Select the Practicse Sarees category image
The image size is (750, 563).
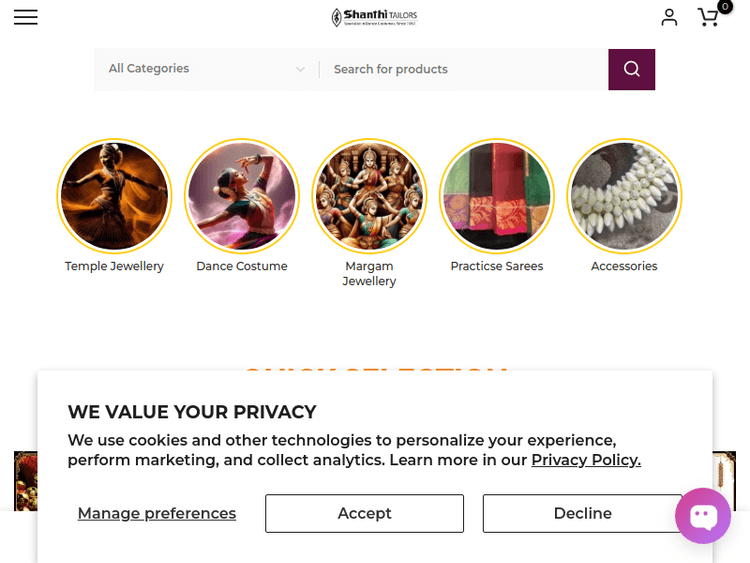[497, 196]
